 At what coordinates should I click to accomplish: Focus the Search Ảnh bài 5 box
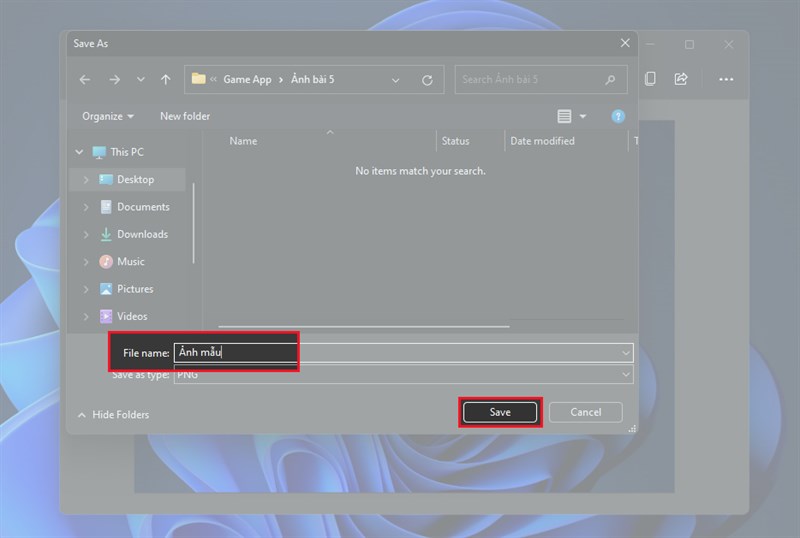click(x=541, y=80)
